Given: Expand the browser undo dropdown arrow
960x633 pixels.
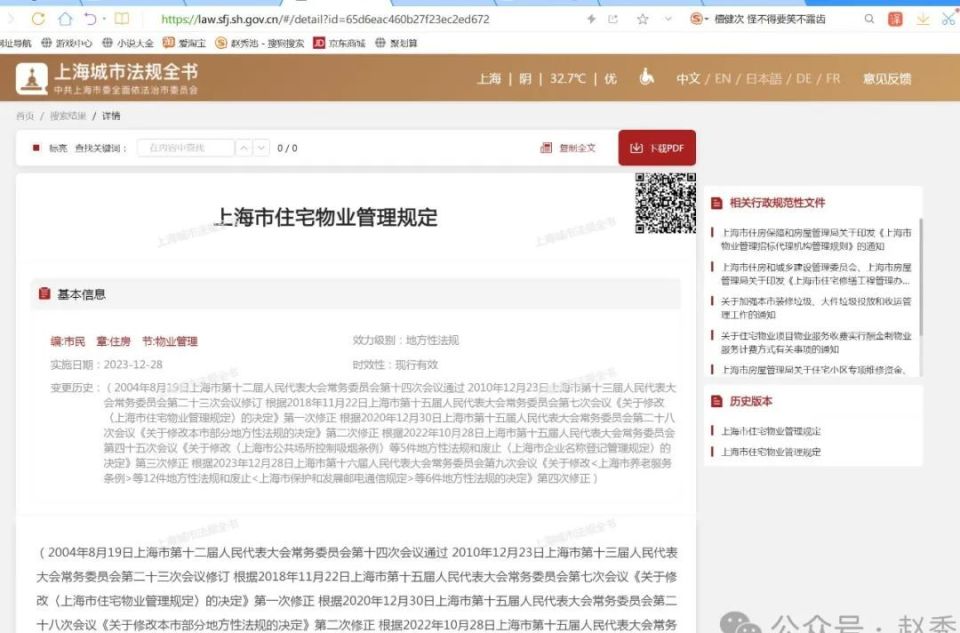Looking at the screenshot, I should [x=104, y=17].
